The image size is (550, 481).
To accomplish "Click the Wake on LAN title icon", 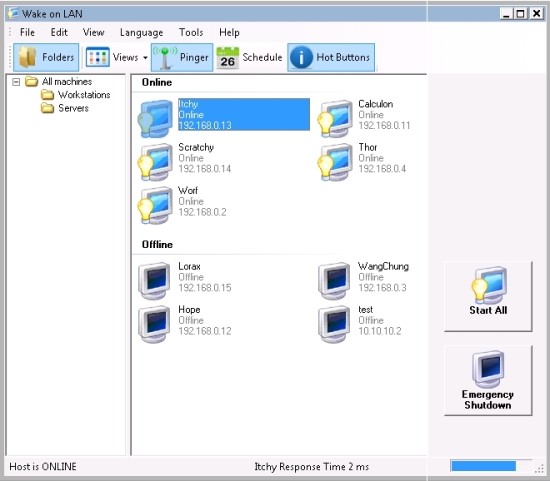I will [13, 13].
